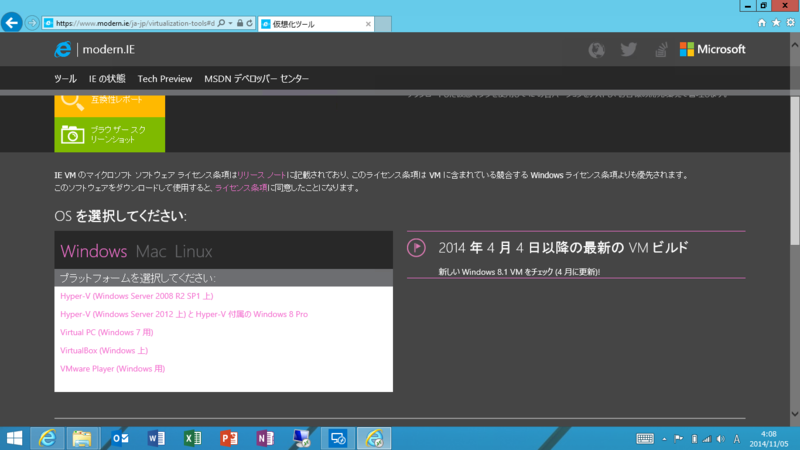This screenshot has height=450, width=800.
Task: Click the green ブラウザー スクリーンショット tile
Action: coord(110,135)
